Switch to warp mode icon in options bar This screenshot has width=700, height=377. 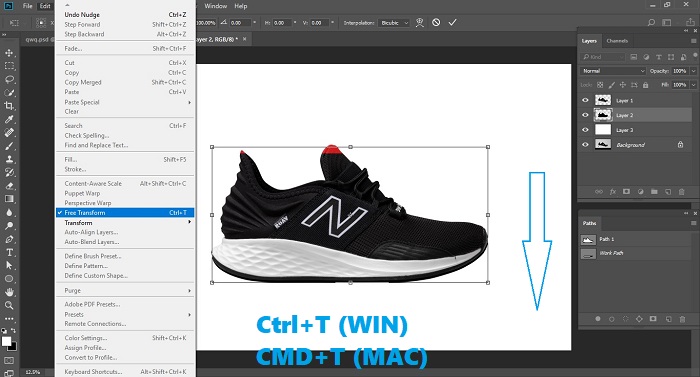420,22
